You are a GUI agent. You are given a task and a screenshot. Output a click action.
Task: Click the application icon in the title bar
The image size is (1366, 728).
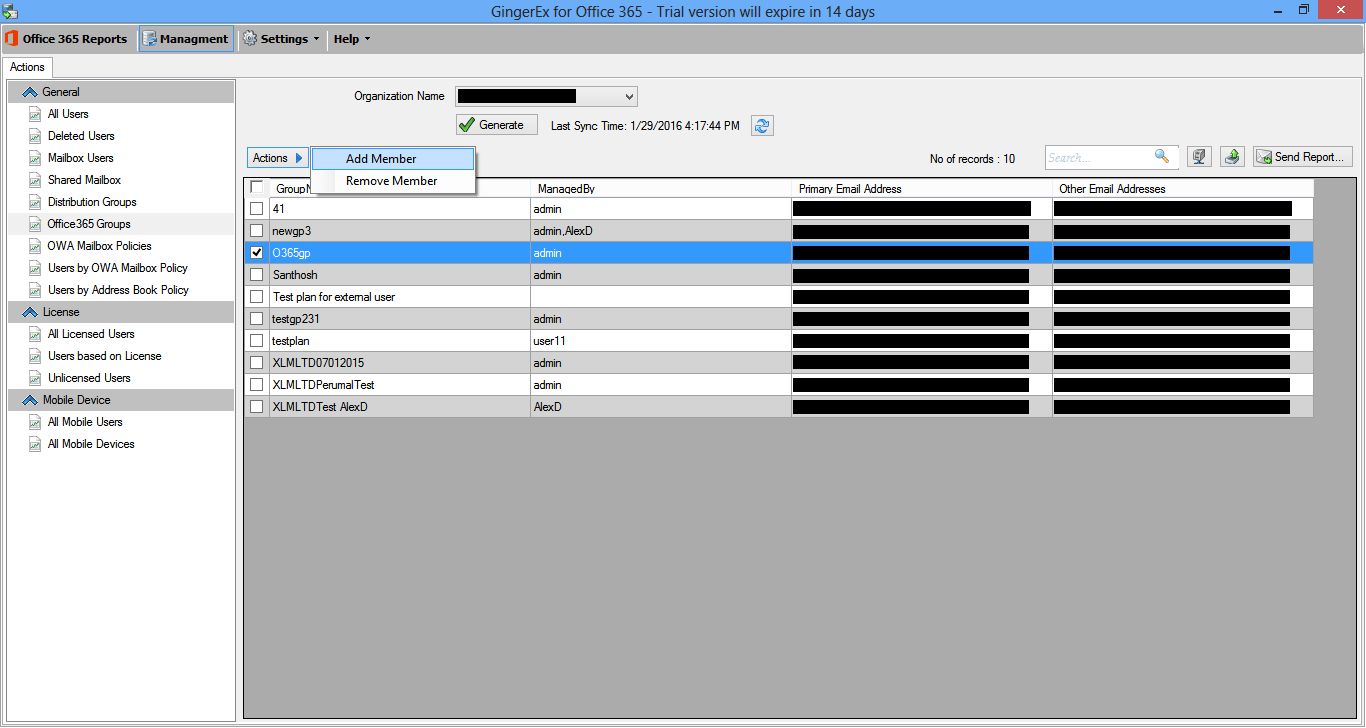[x=10, y=11]
